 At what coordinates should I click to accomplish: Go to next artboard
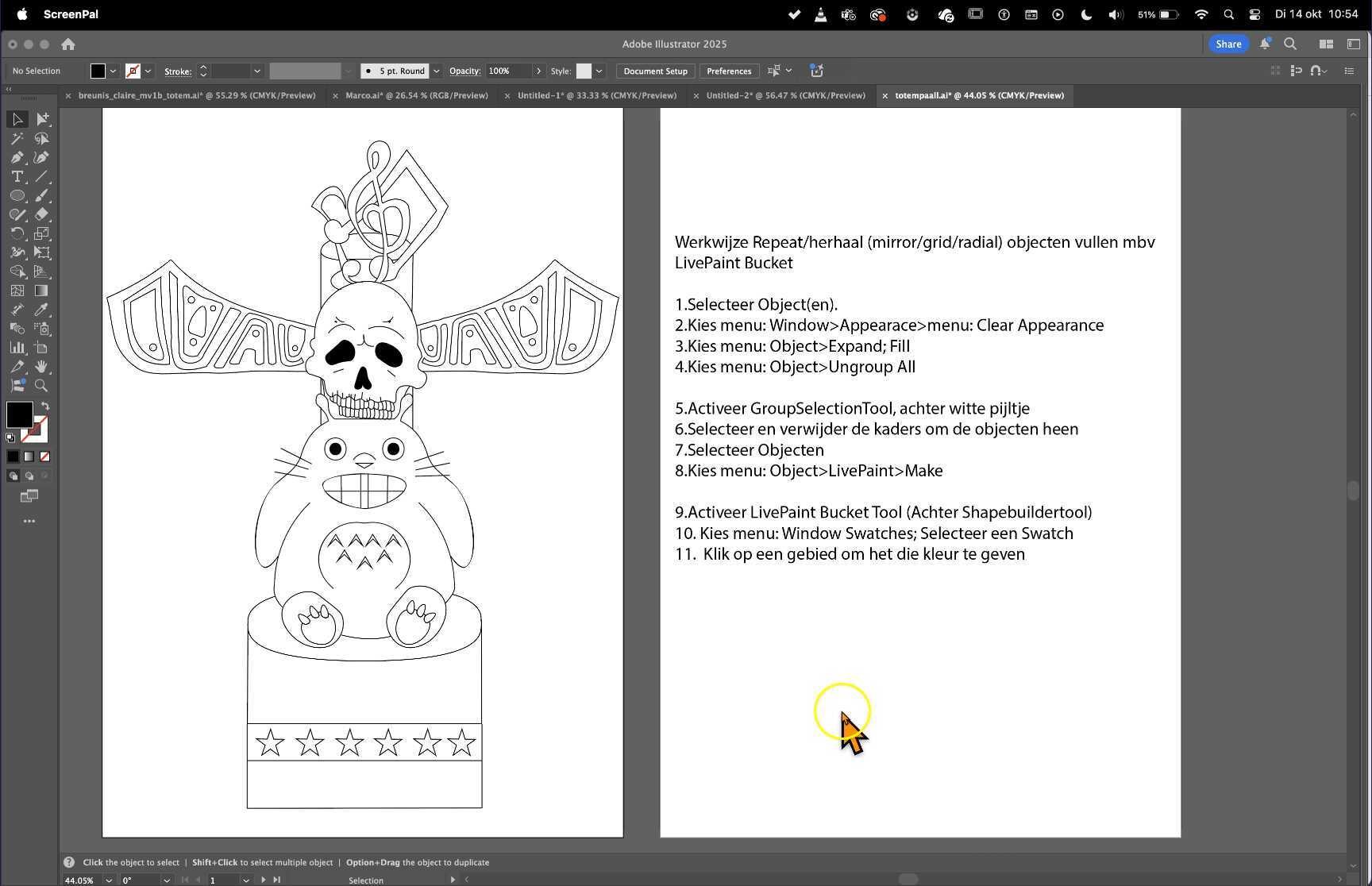264,880
